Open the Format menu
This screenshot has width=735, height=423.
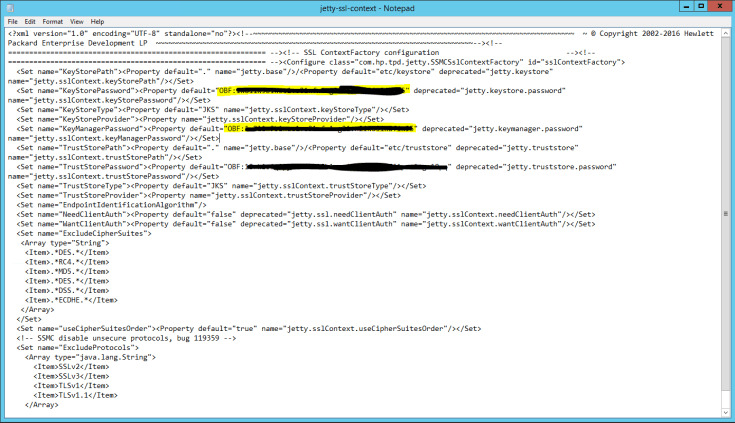coord(52,22)
